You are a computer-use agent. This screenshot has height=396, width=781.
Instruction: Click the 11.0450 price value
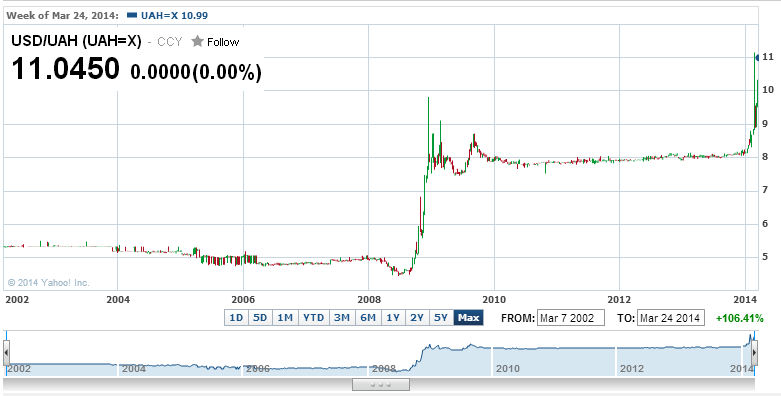[65, 69]
